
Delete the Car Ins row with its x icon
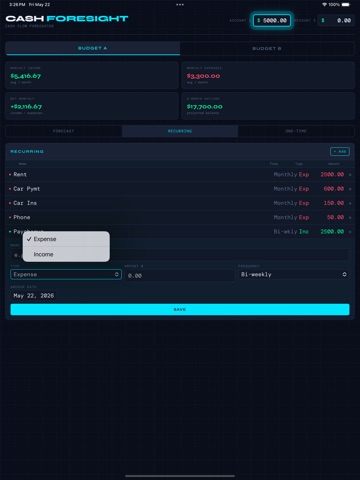point(350,203)
